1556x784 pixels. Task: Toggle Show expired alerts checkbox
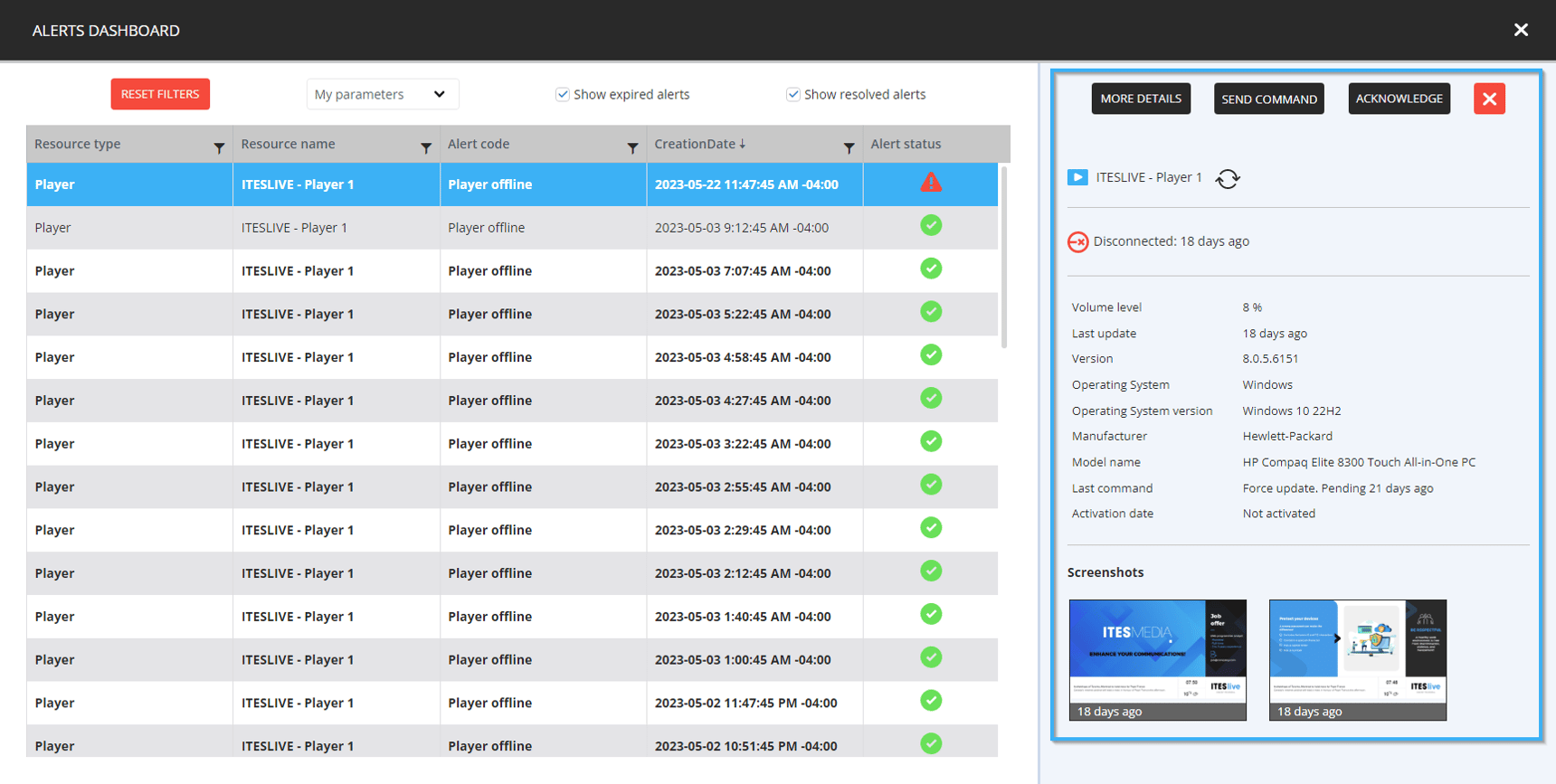(563, 94)
